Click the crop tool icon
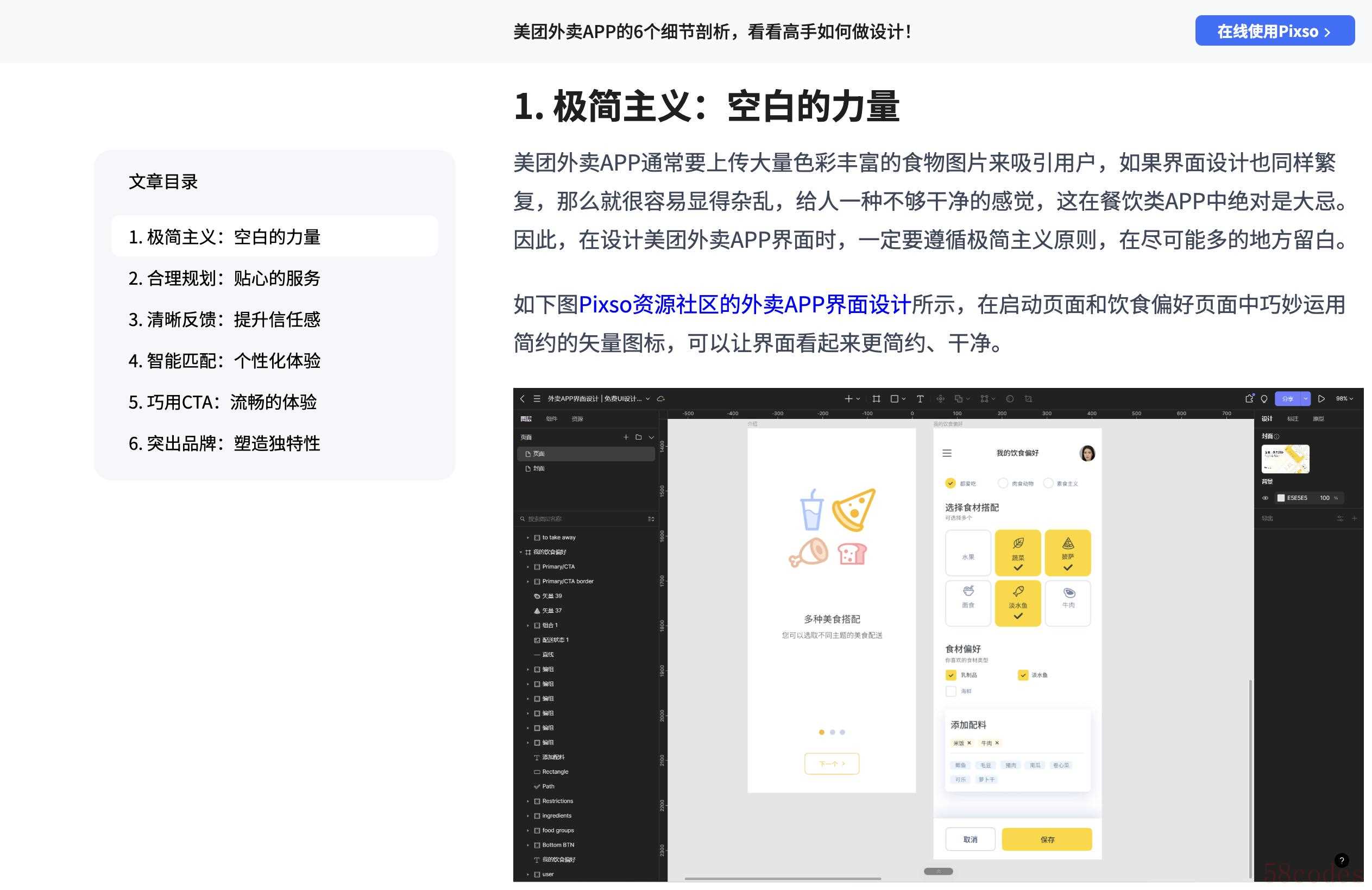 1028,399
